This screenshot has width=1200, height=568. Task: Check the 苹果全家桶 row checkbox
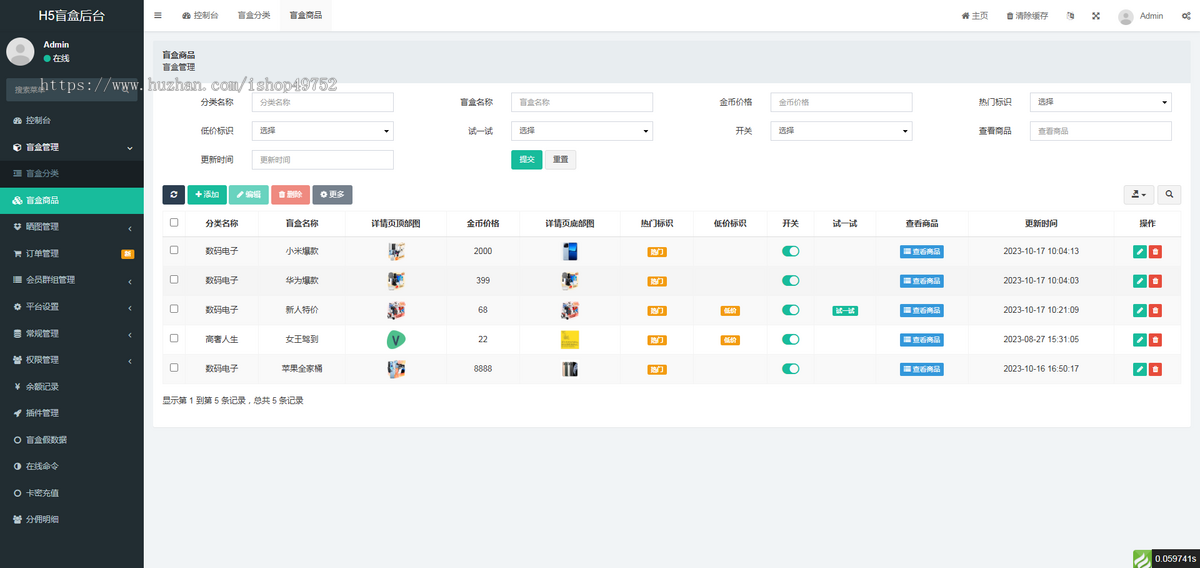click(174, 367)
